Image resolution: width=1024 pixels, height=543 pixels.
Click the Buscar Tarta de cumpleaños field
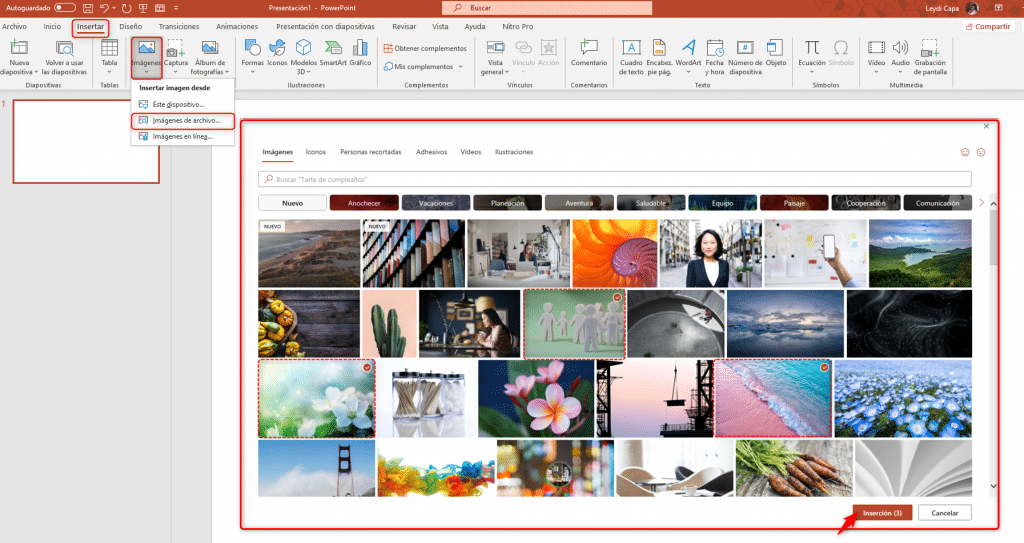[615, 179]
